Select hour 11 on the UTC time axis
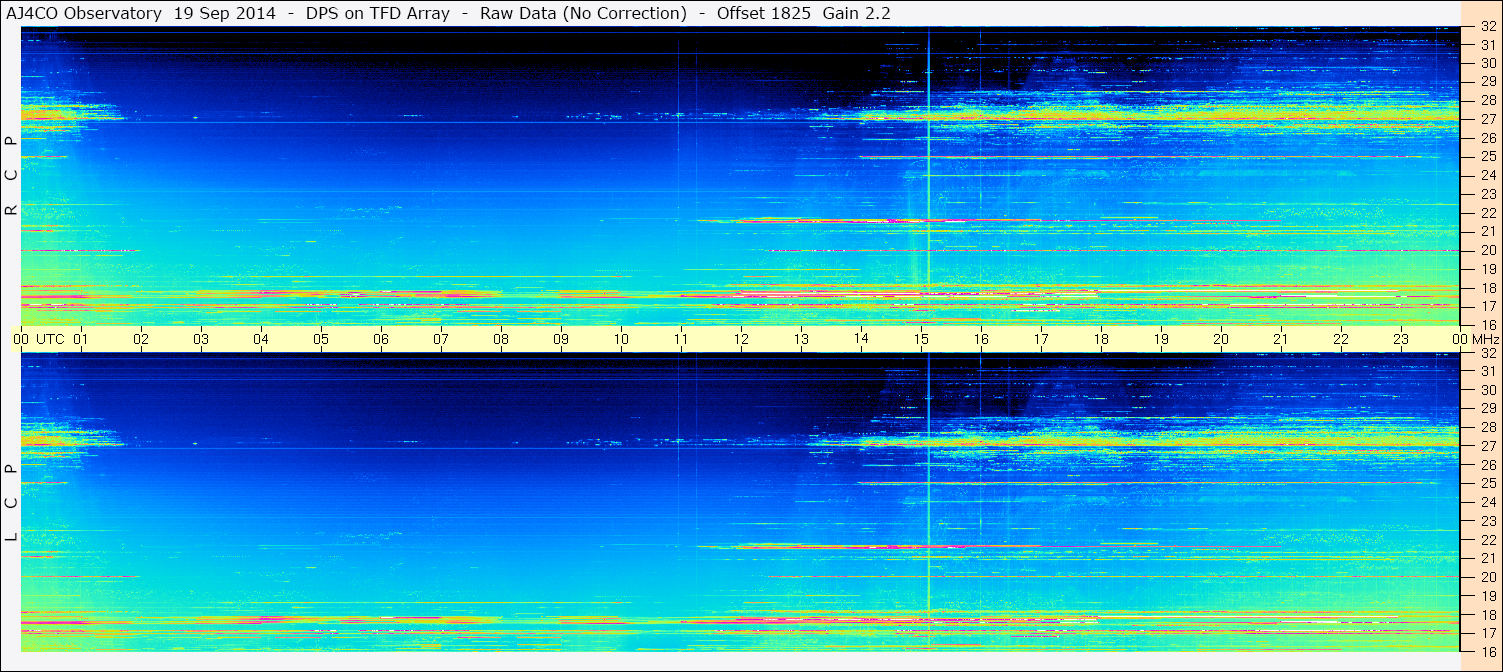Viewport: 1503px width, 672px height. (681, 339)
